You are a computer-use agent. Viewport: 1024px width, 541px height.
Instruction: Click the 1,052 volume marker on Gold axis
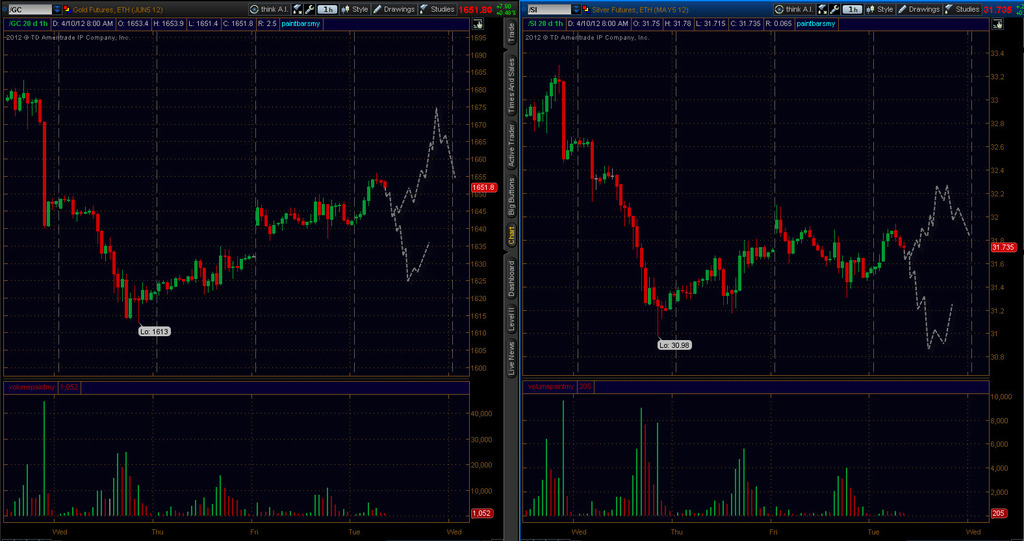tap(481, 514)
